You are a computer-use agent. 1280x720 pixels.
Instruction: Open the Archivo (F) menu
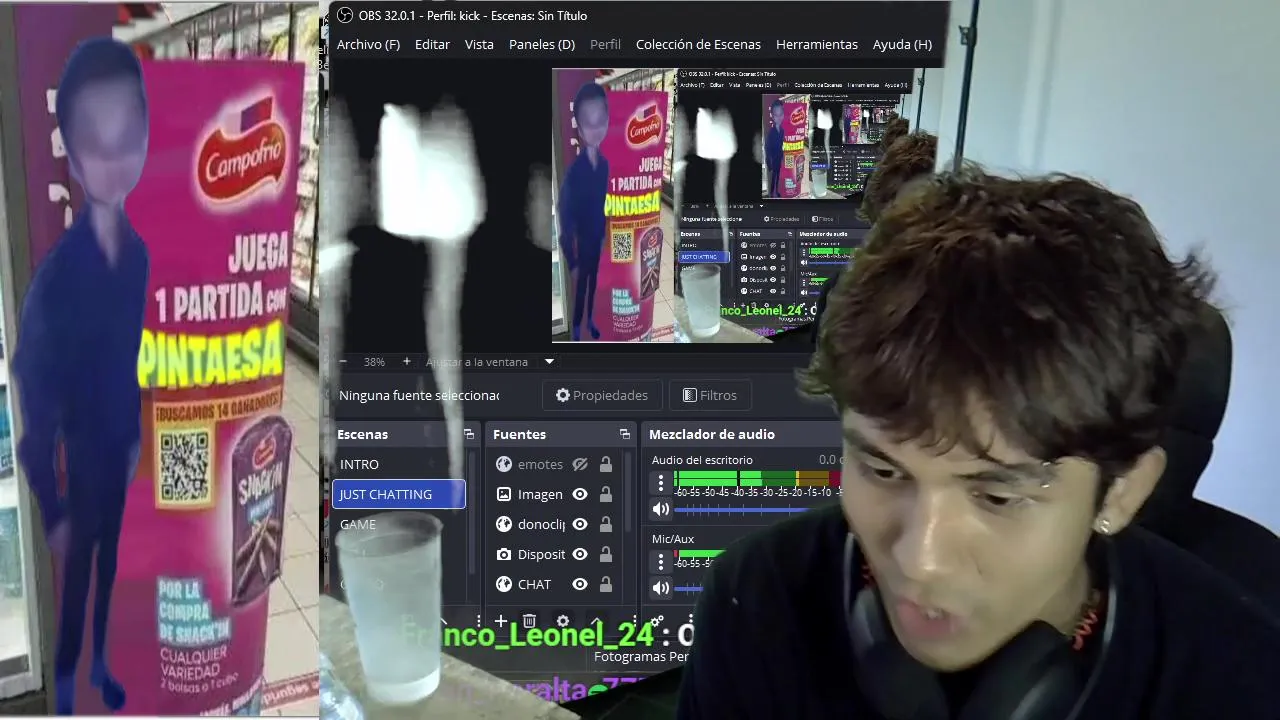pyautogui.click(x=368, y=44)
